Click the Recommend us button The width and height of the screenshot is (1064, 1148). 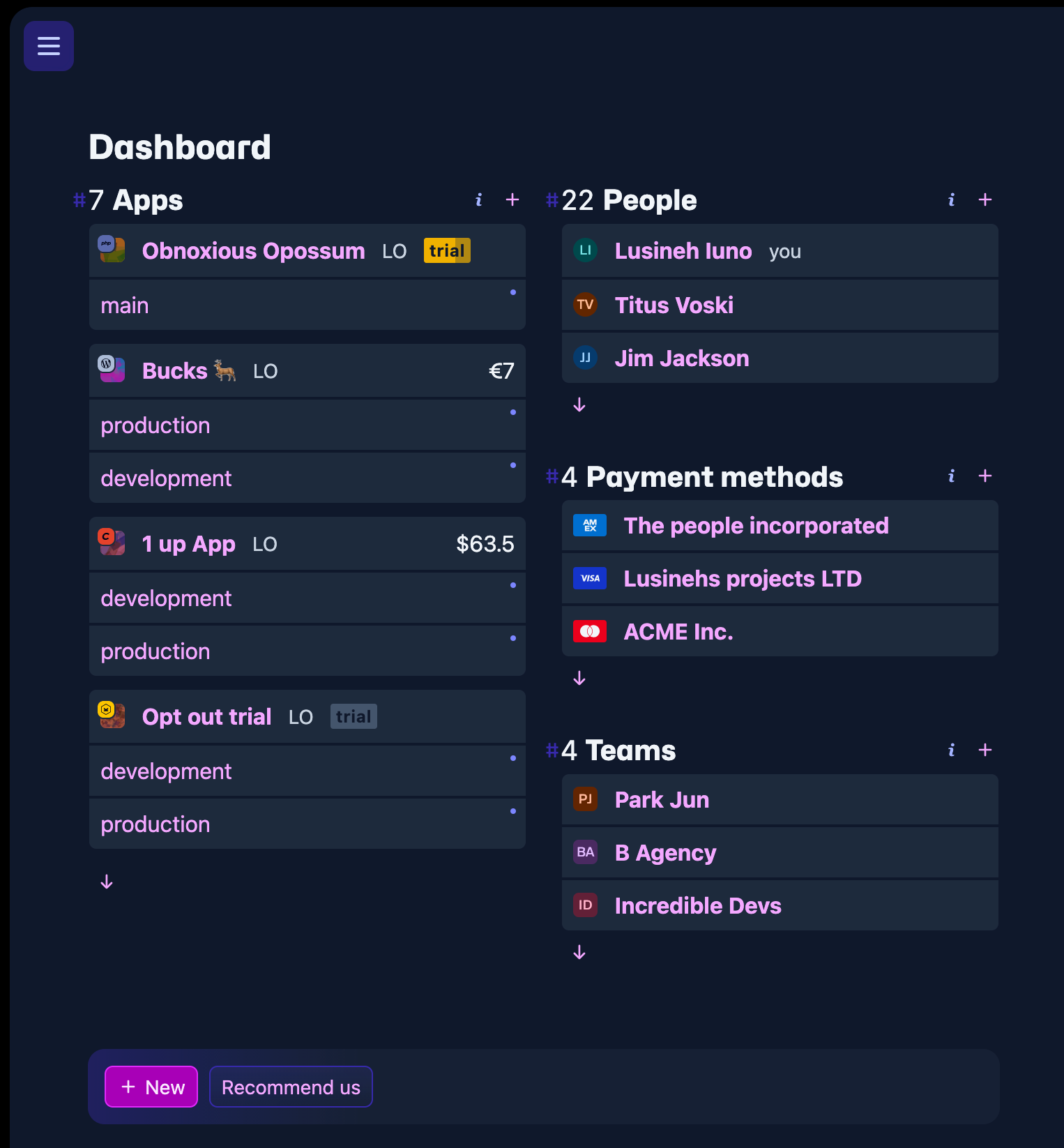click(x=291, y=1087)
